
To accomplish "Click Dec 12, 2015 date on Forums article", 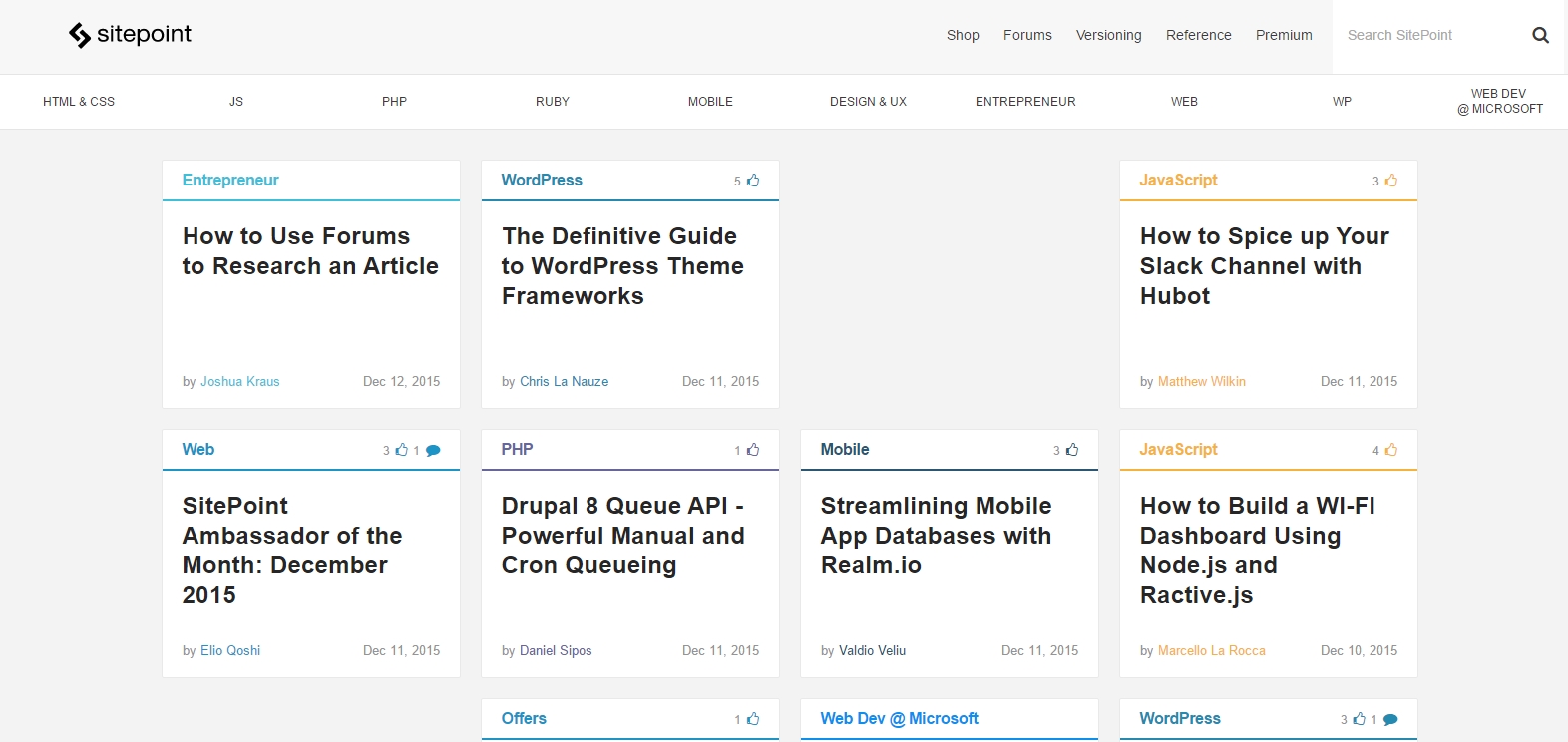I will (x=401, y=382).
